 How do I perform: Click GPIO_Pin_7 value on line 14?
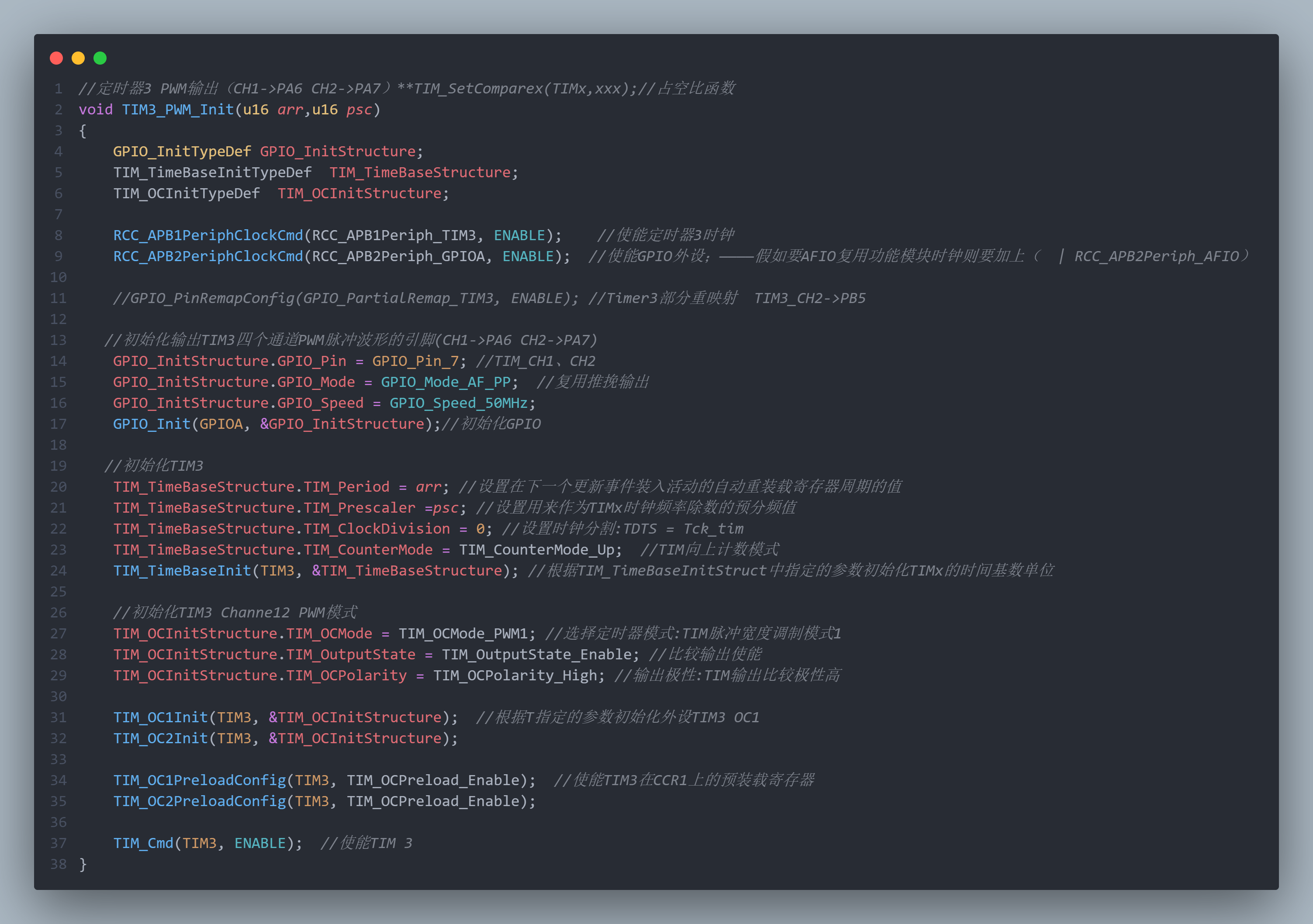(415, 361)
